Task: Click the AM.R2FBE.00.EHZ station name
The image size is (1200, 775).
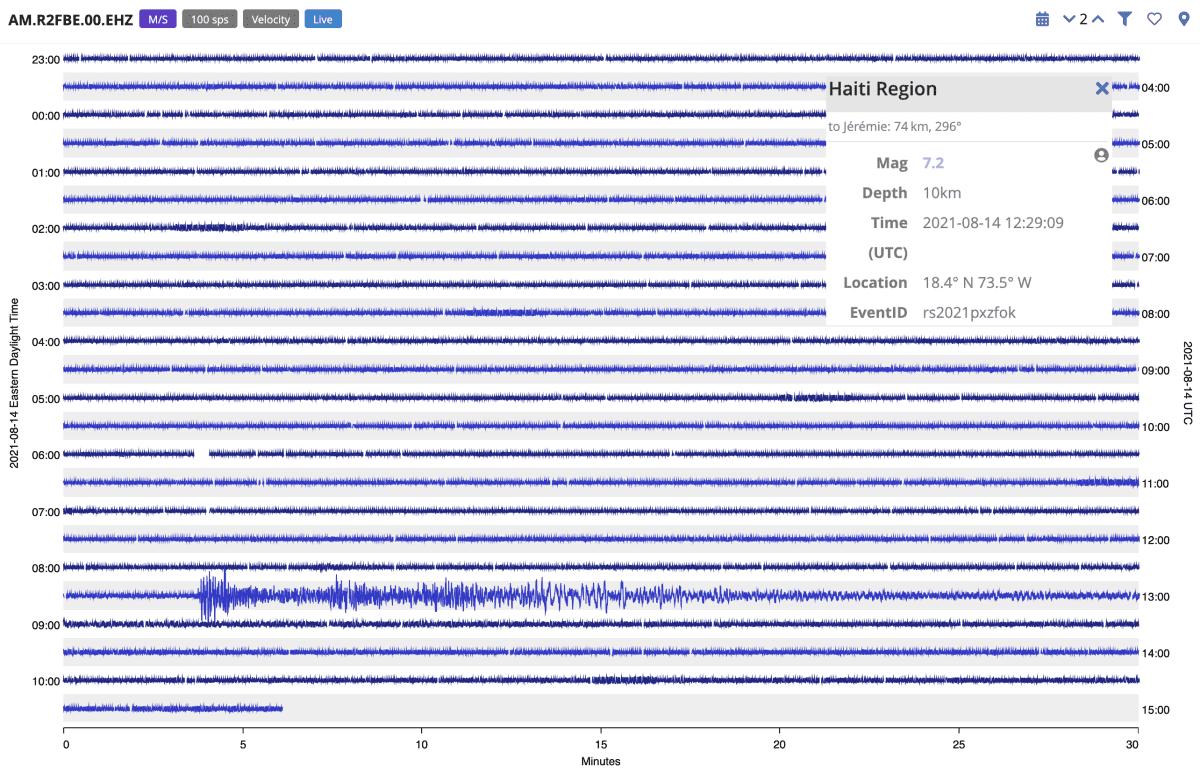Action: tap(69, 18)
